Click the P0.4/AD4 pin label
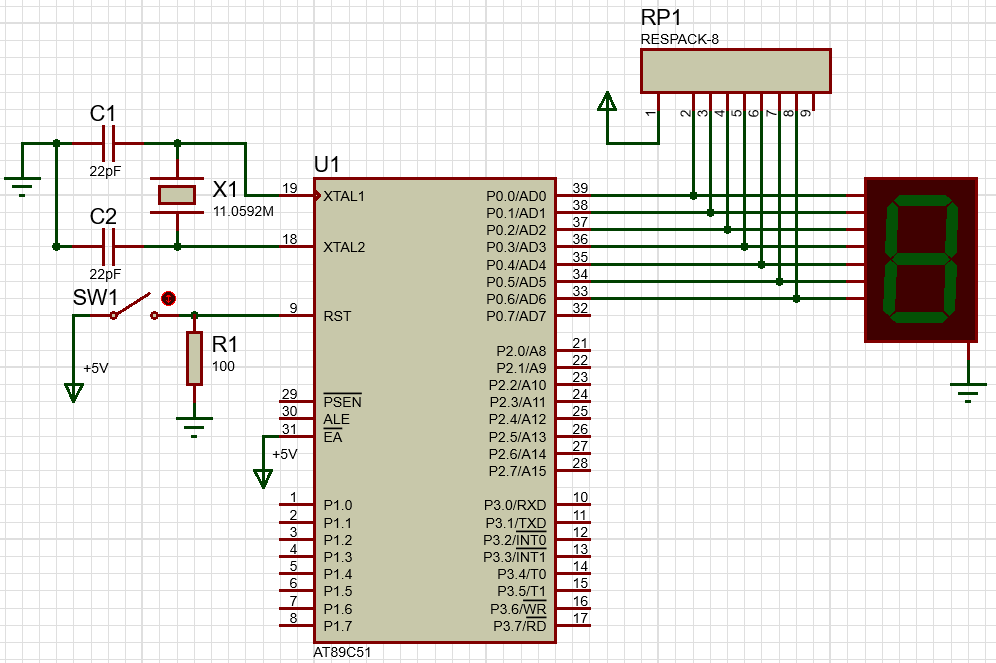Image resolution: width=996 pixels, height=663 pixels. point(516,265)
